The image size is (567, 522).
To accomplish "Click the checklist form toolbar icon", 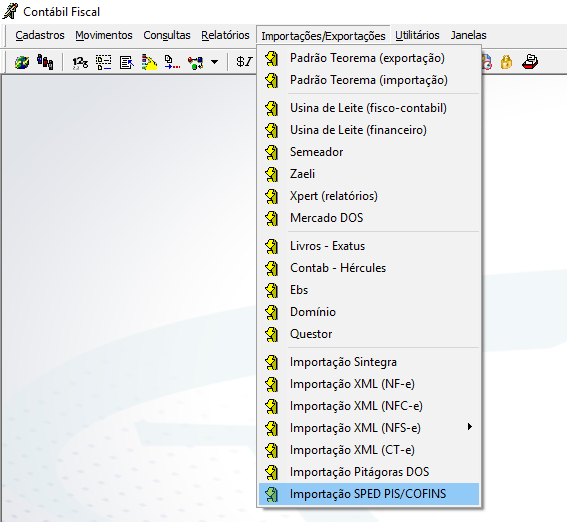I will tap(103, 62).
